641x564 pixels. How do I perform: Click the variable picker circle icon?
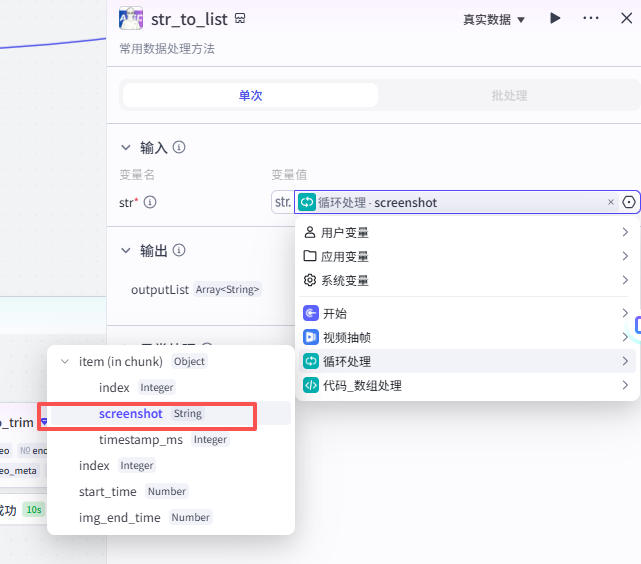pos(629,202)
